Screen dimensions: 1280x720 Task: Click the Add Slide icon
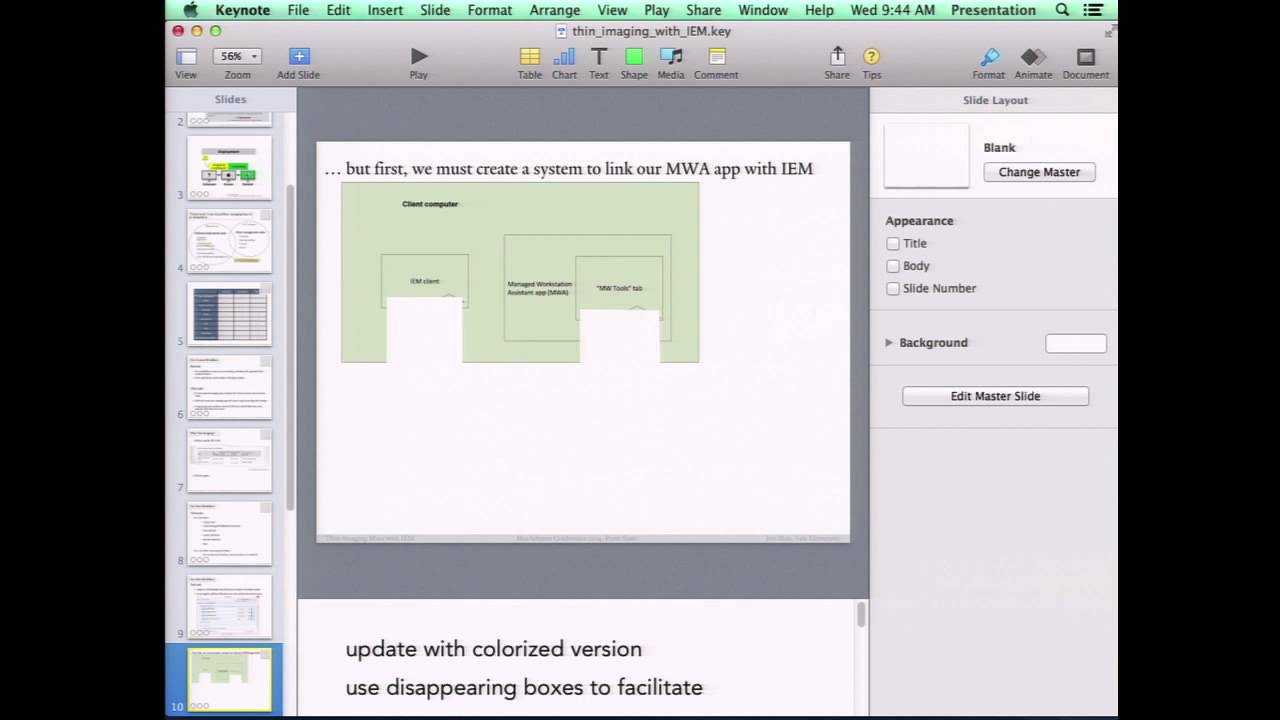click(299, 57)
